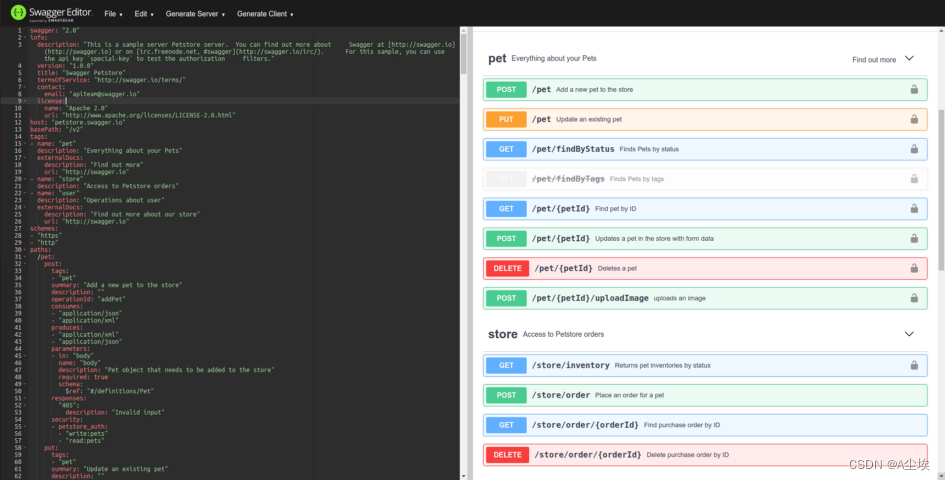
Task: Click the required: true line
Action: 83,377
